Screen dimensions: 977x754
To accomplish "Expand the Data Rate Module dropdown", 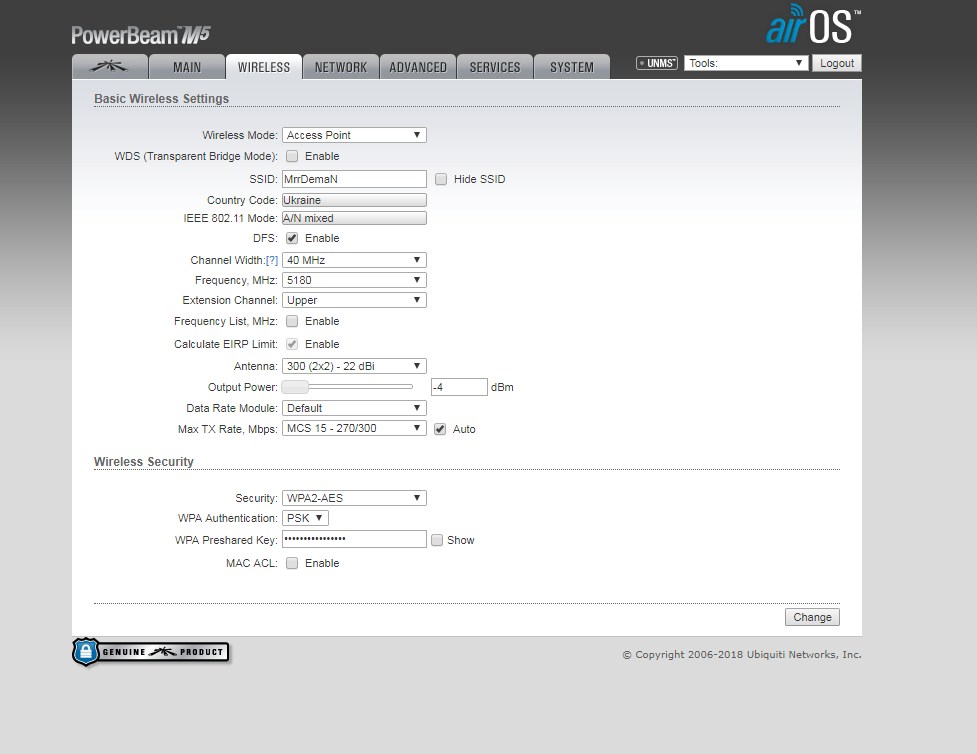I will pyautogui.click(x=354, y=408).
